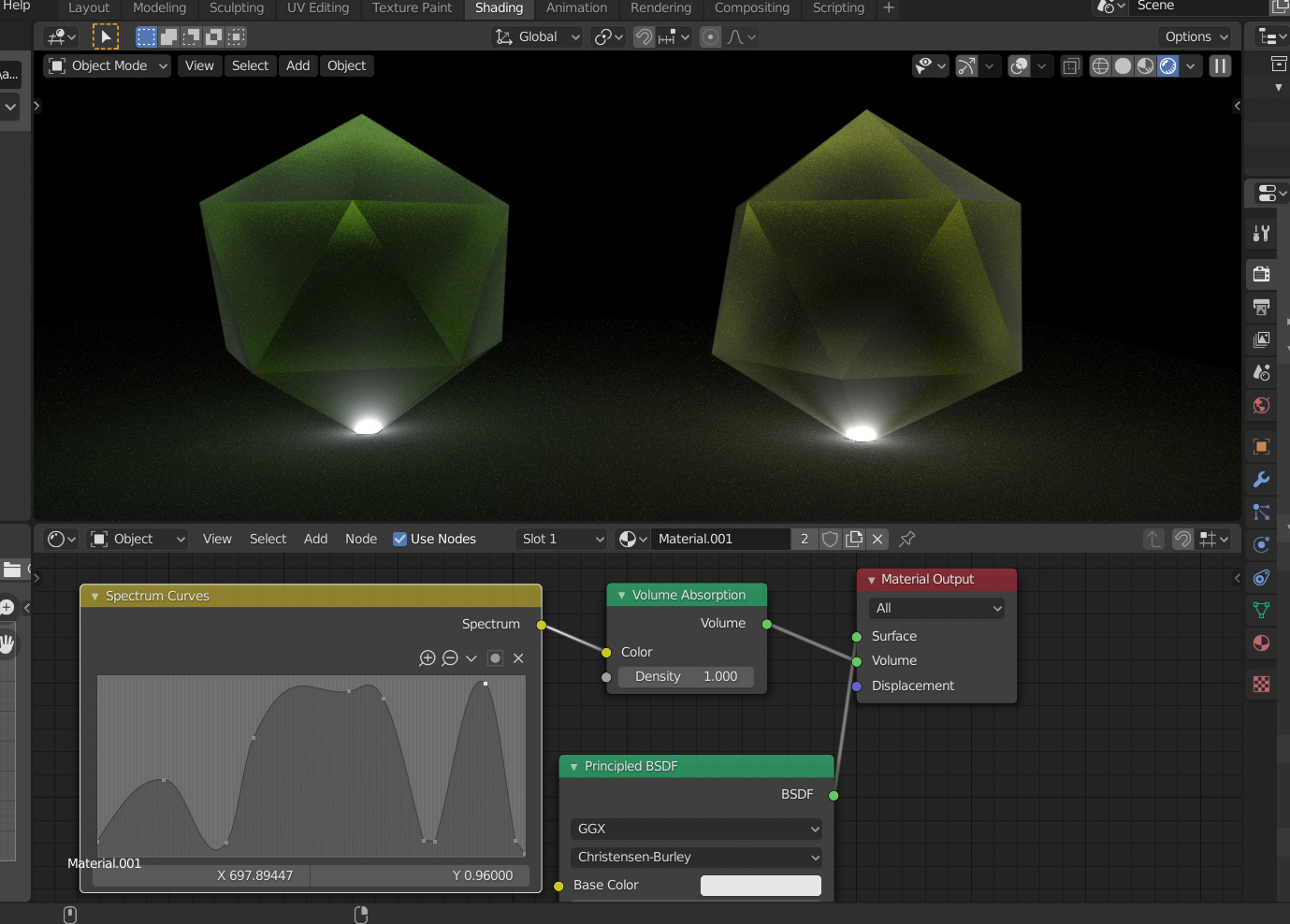
Task: Toggle X-Ray mode in viewport
Action: coord(1071,65)
